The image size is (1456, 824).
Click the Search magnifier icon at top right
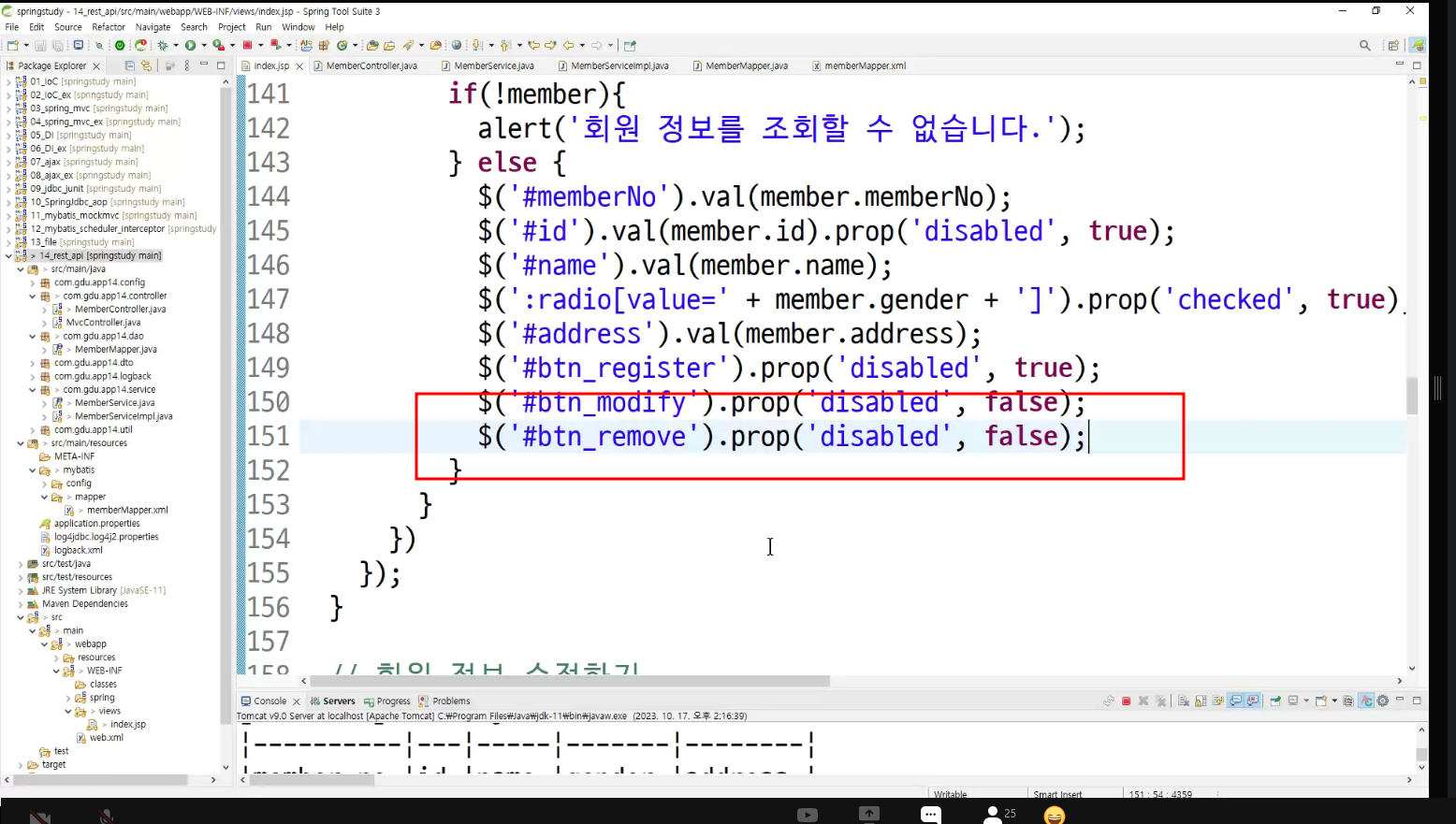tap(1364, 45)
